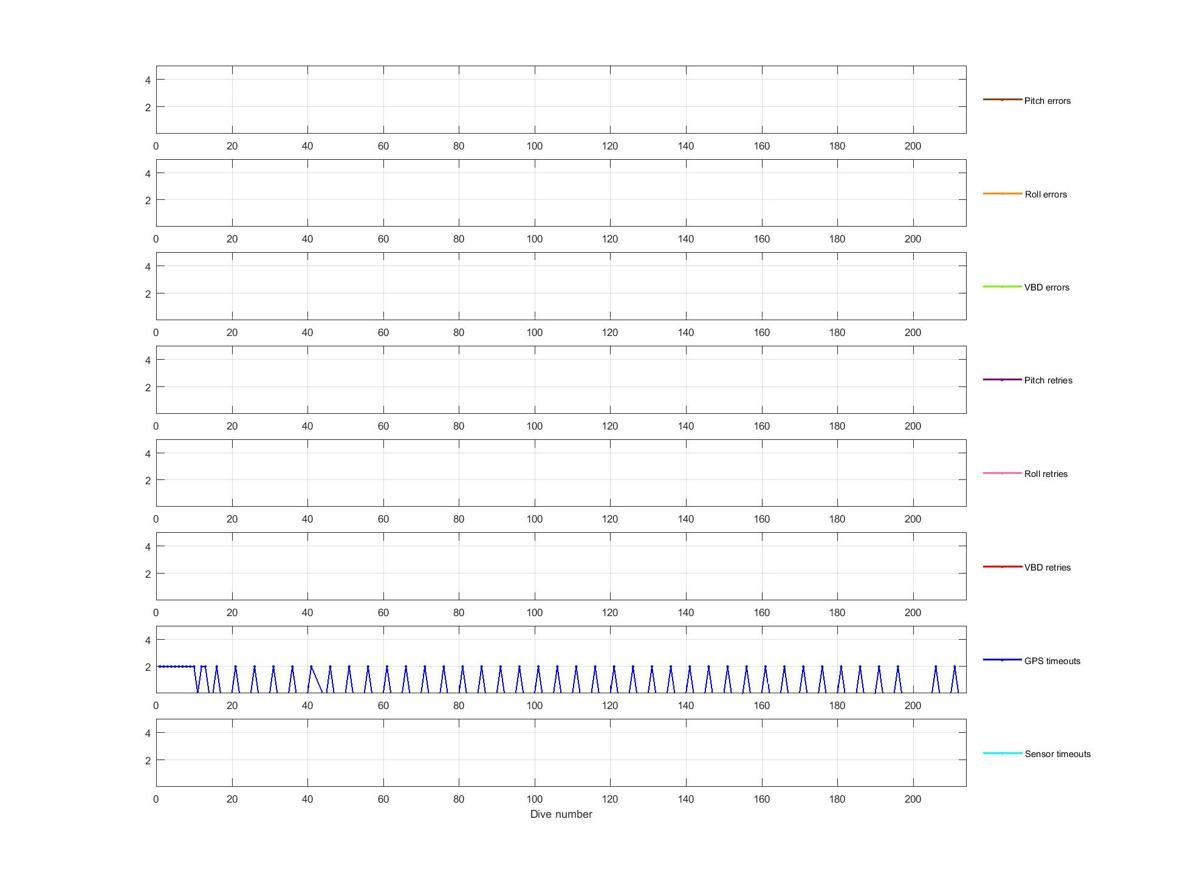This screenshot has height=885, width=1200.
Task: Click the Dive number x-axis label
Action: (561, 814)
